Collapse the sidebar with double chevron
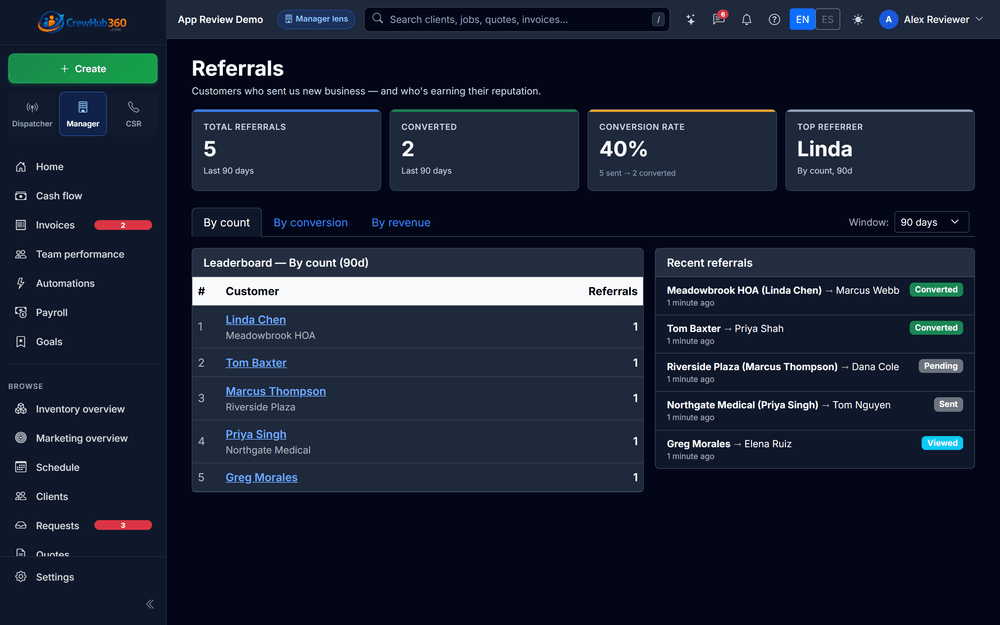 [150, 604]
